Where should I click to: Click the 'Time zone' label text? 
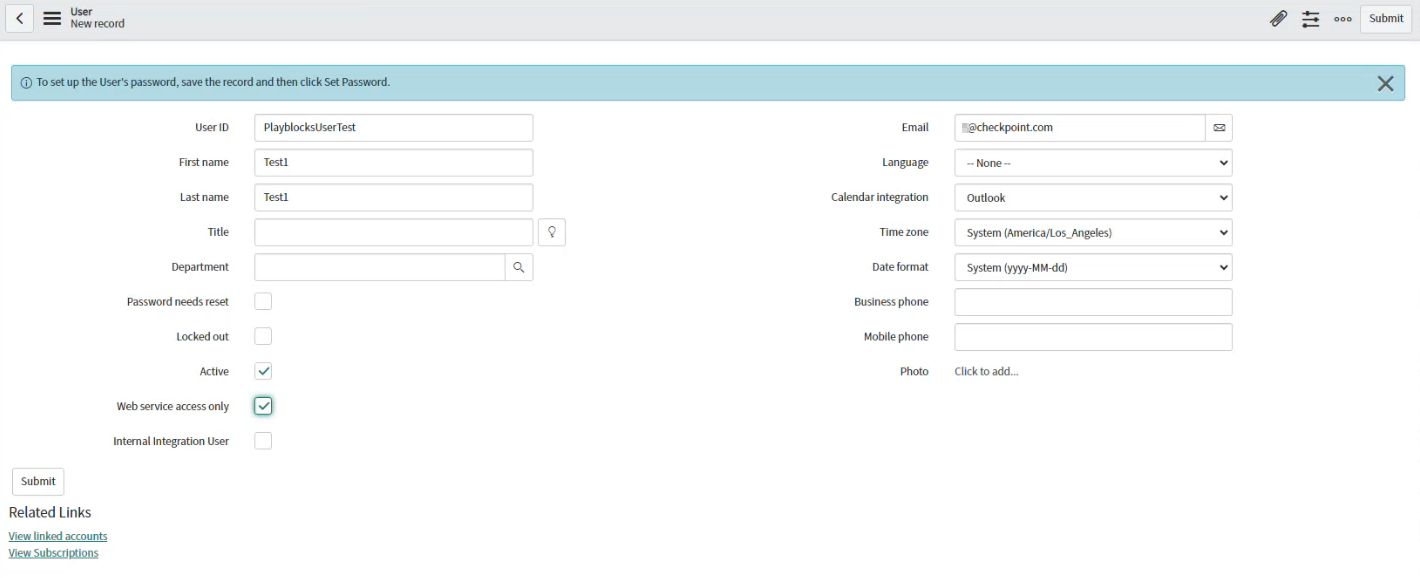tap(904, 232)
